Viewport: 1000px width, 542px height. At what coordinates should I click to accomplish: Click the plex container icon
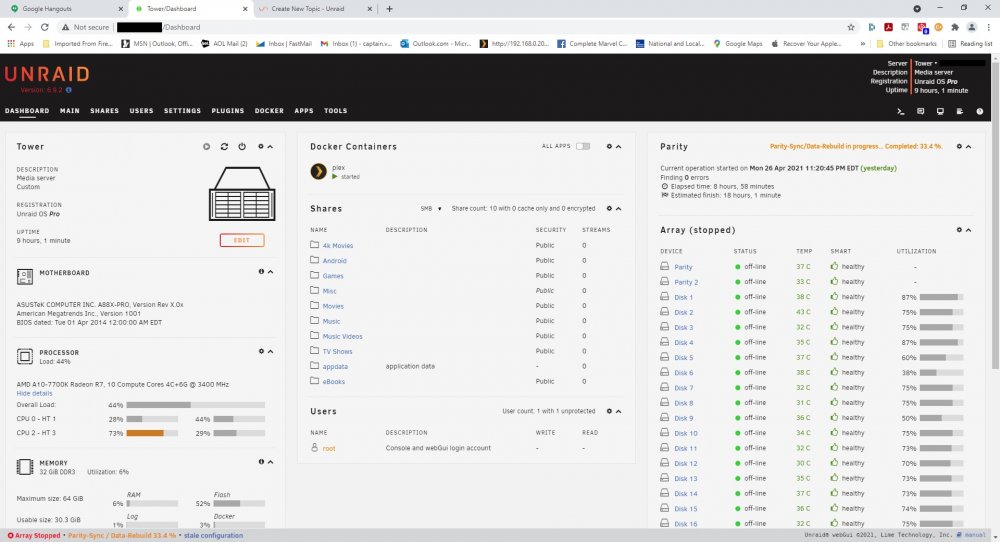318,171
